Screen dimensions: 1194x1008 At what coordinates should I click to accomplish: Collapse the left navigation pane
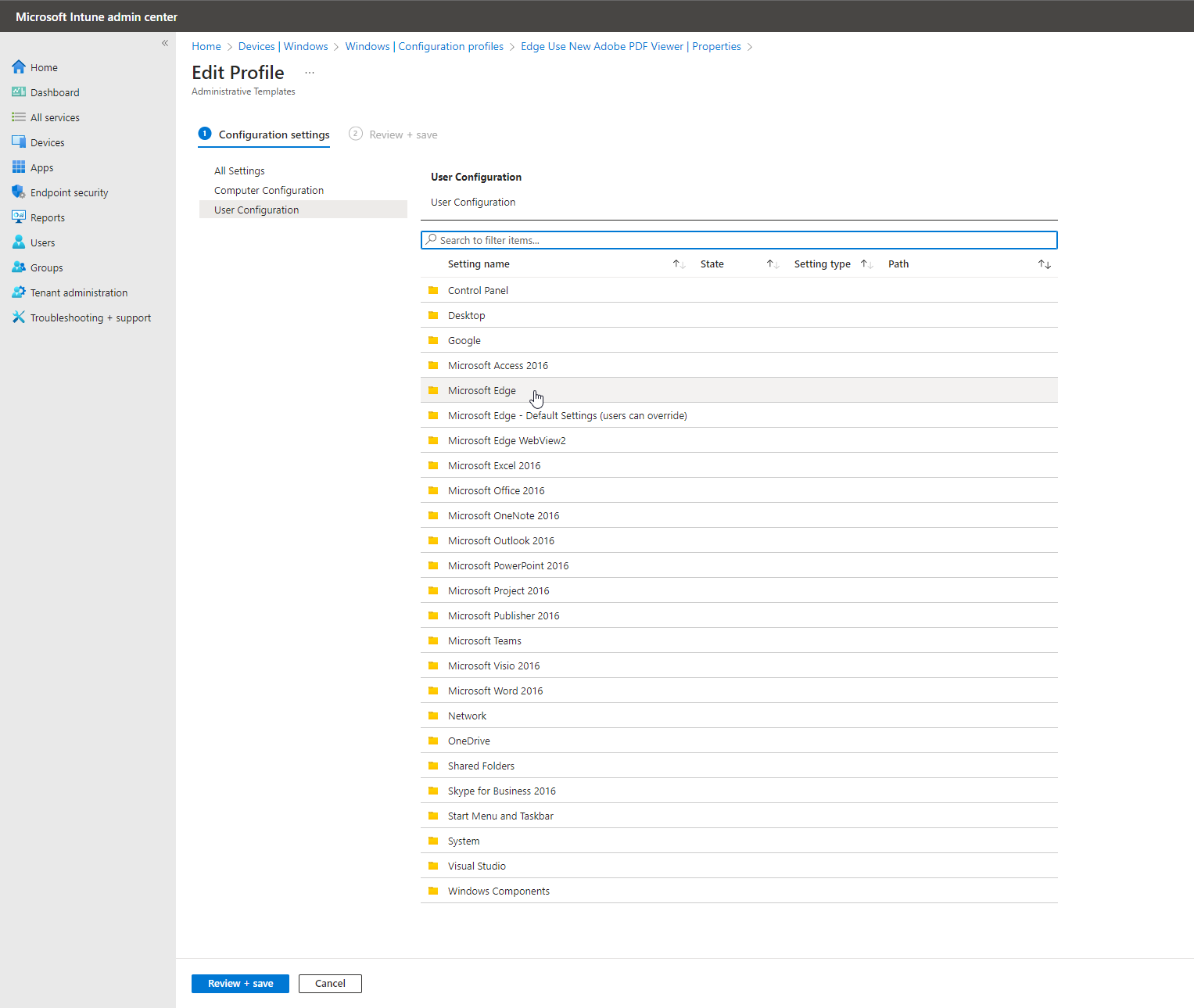[x=165, y=43]
